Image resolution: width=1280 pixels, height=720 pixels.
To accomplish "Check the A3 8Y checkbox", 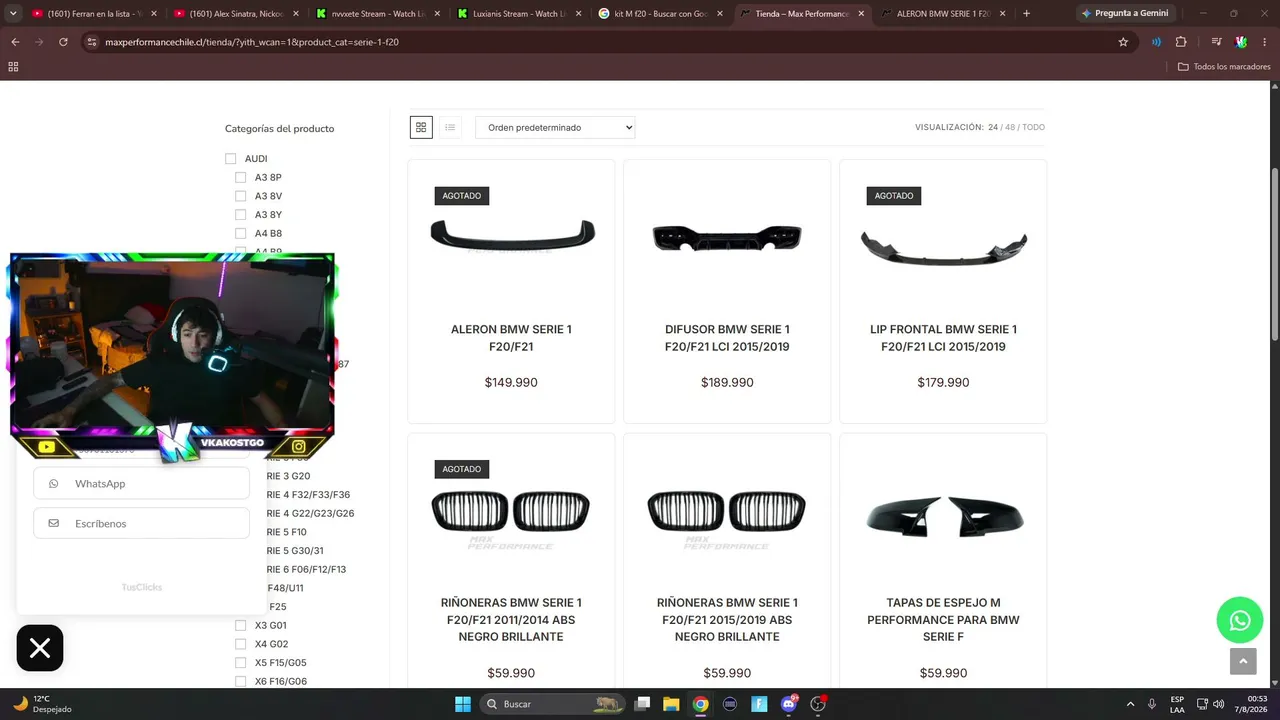I will pyautogui.click(x=241, y=215).
